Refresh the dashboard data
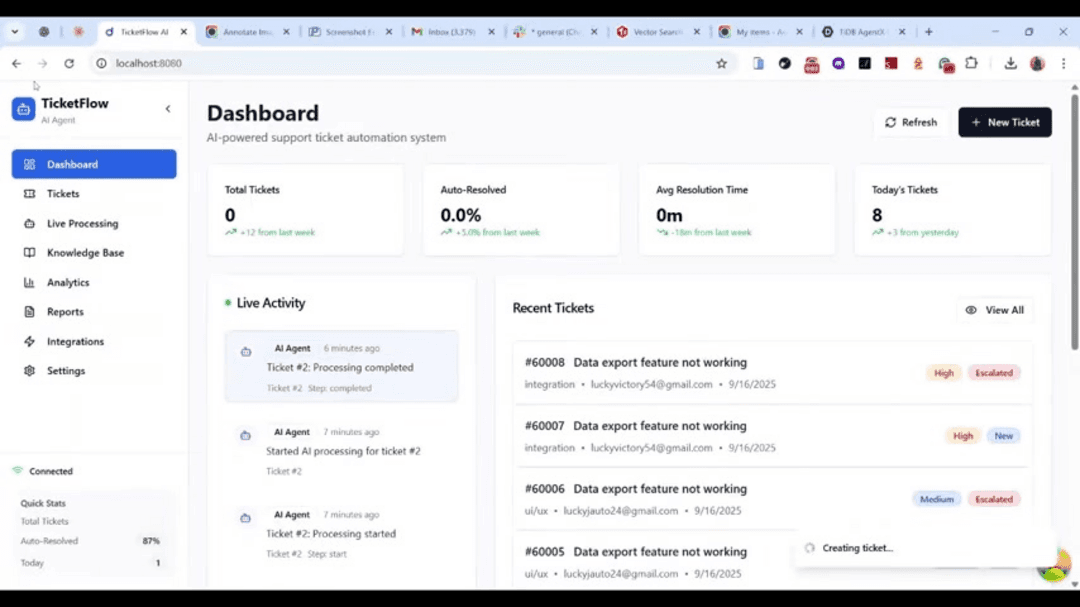Image resolution: width=1080 pixels, height=607 pixels. pyautogui.click(x=910, y=122)
